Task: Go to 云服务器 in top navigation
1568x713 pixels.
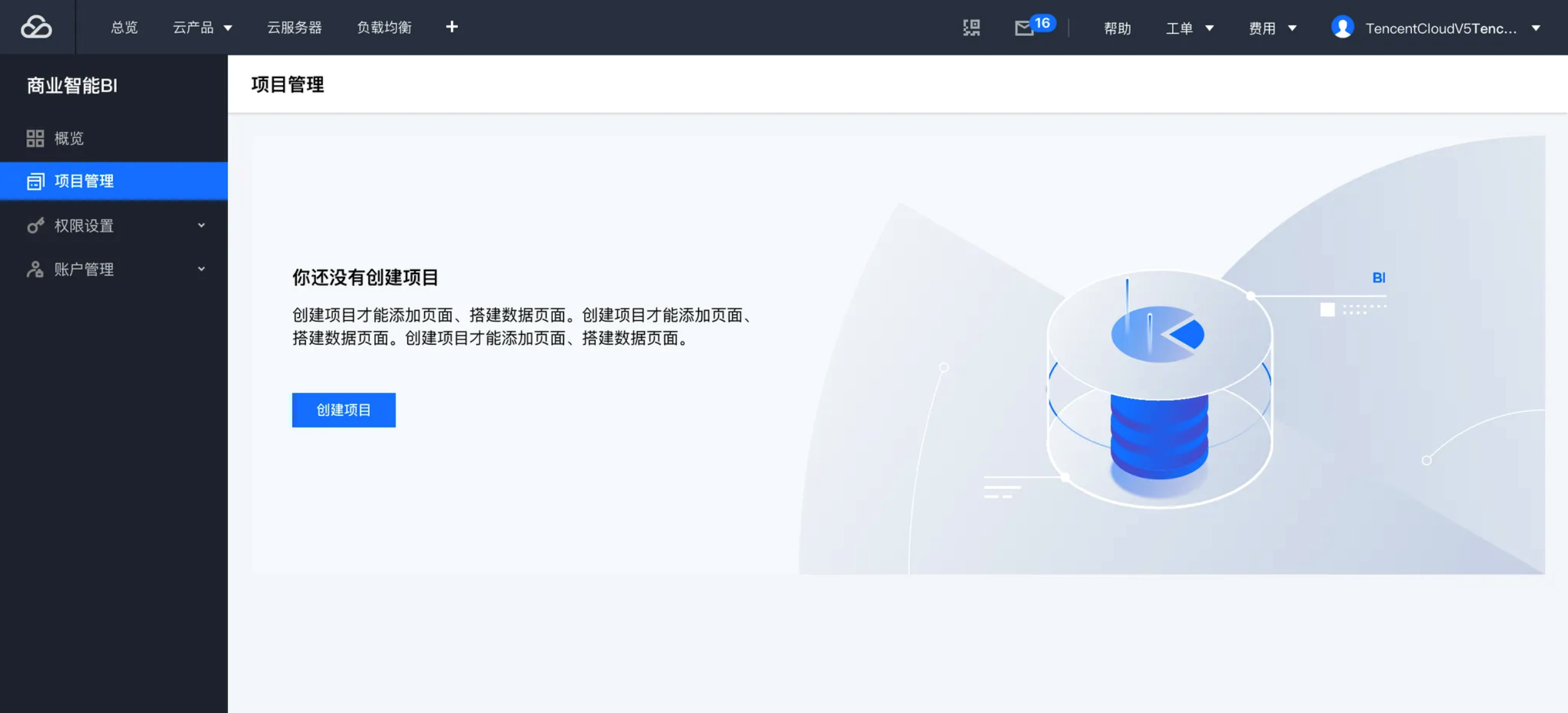Action: pos(294,27)
